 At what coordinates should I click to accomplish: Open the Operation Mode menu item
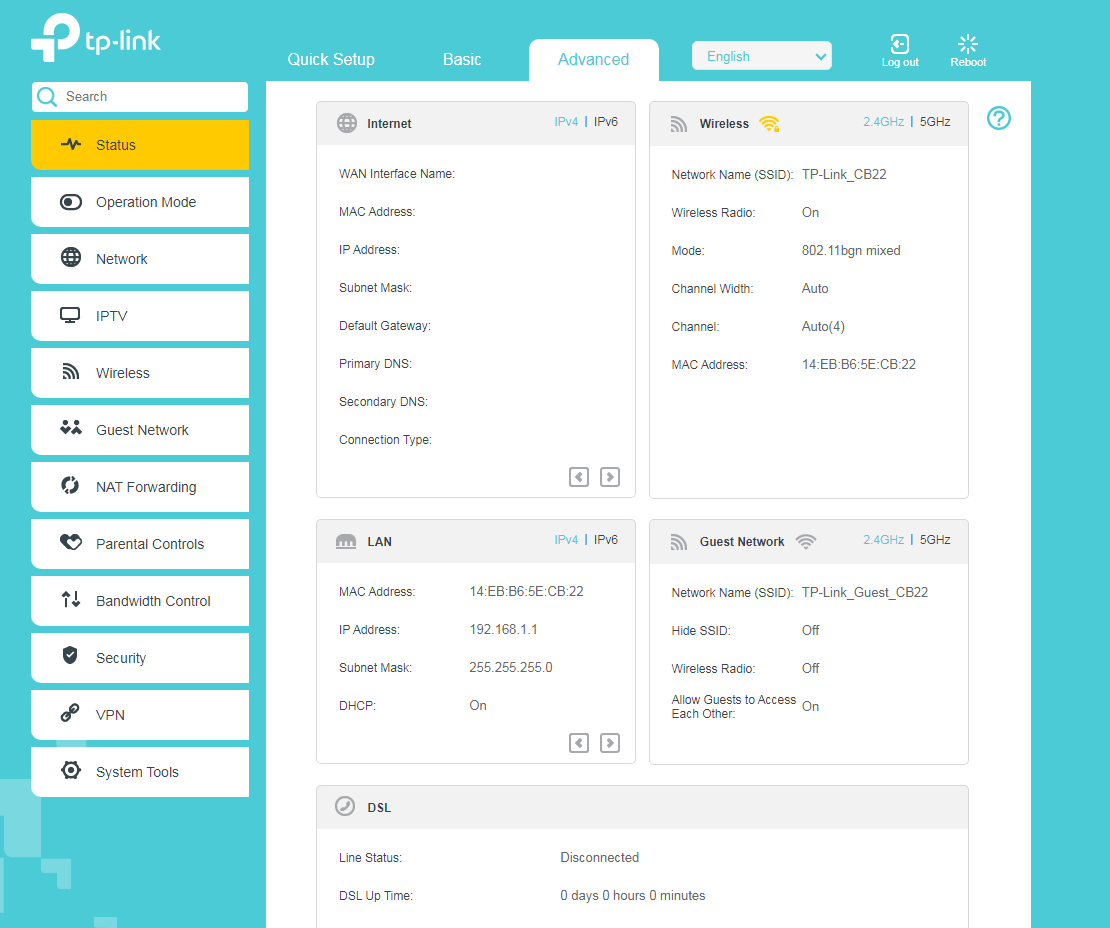click(140, 202)
